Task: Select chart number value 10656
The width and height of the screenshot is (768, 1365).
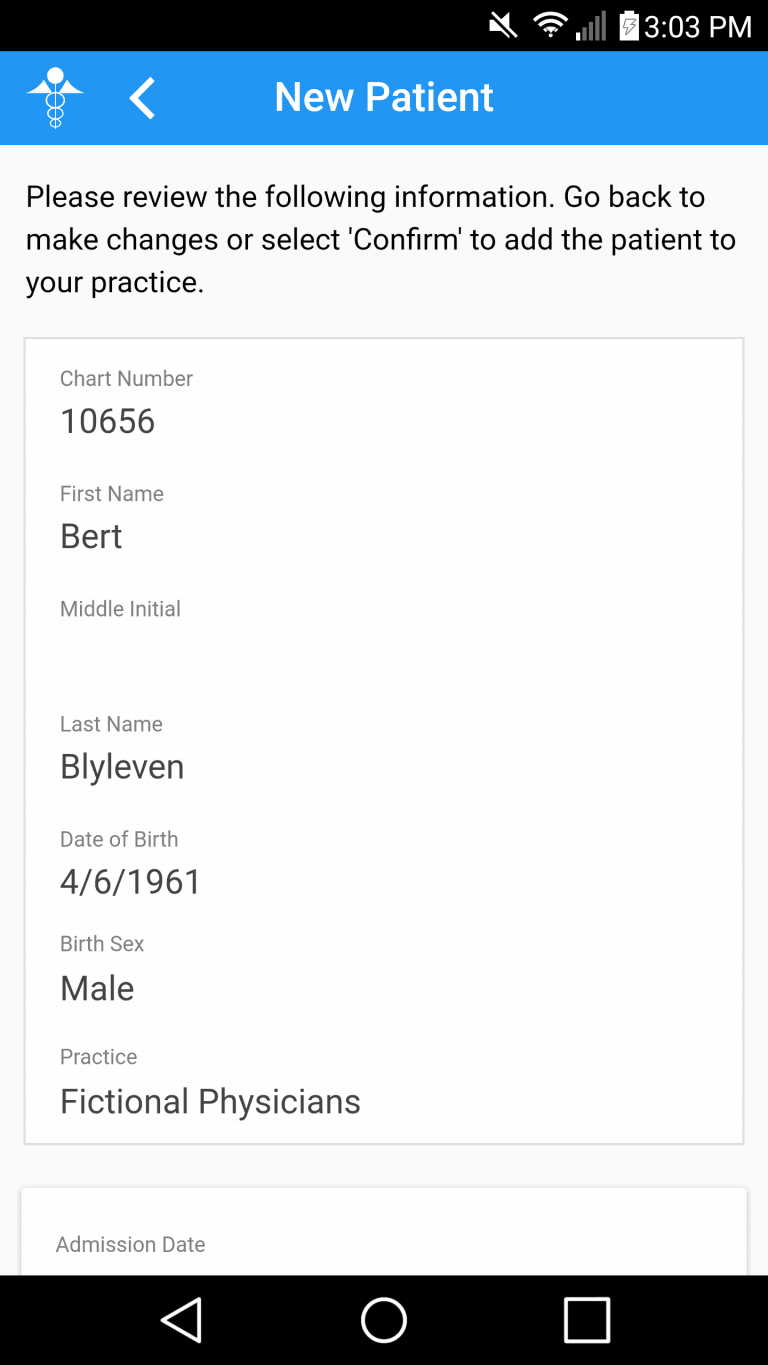Action: tap(108, 421)
